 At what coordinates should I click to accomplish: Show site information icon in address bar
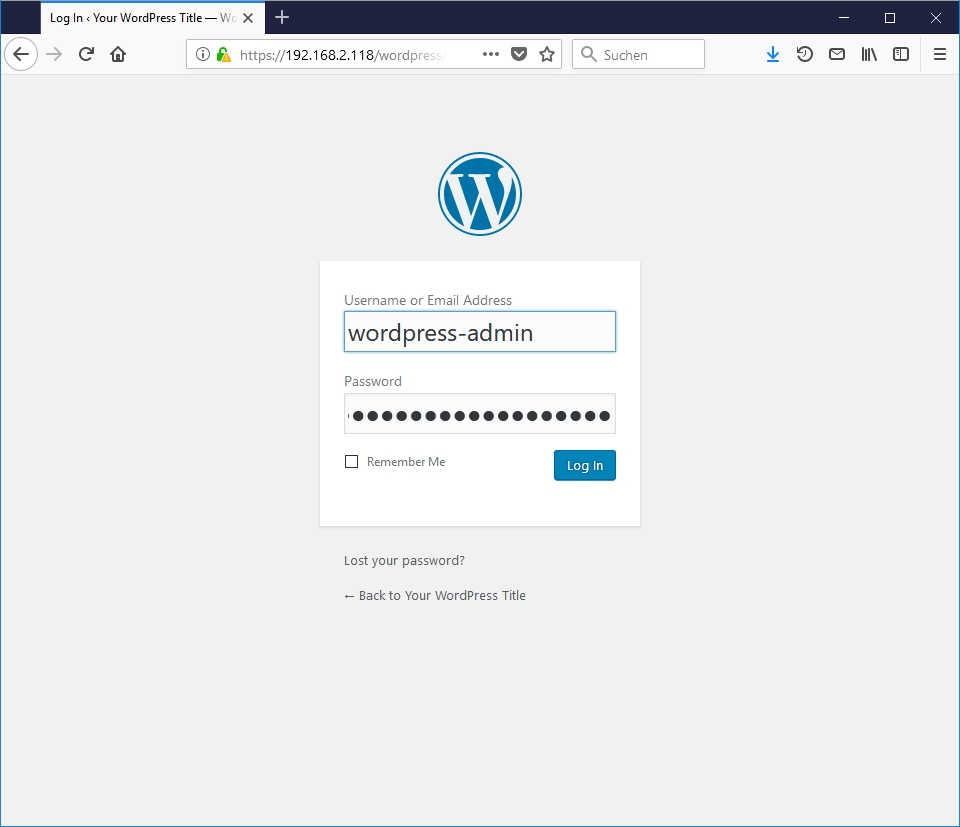pyautogui.click(x=203, y=54)
